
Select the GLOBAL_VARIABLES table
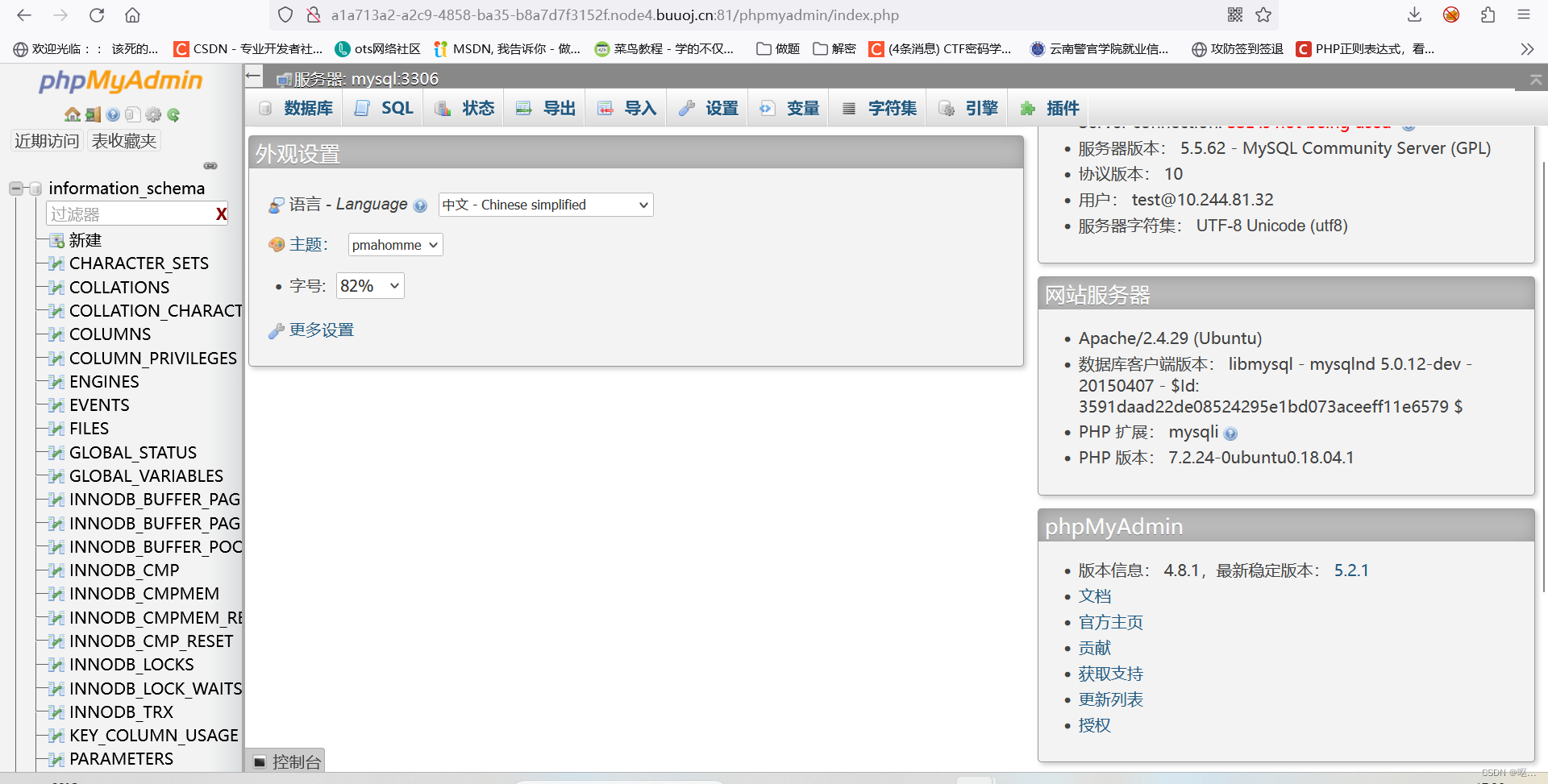coord(146,476)
